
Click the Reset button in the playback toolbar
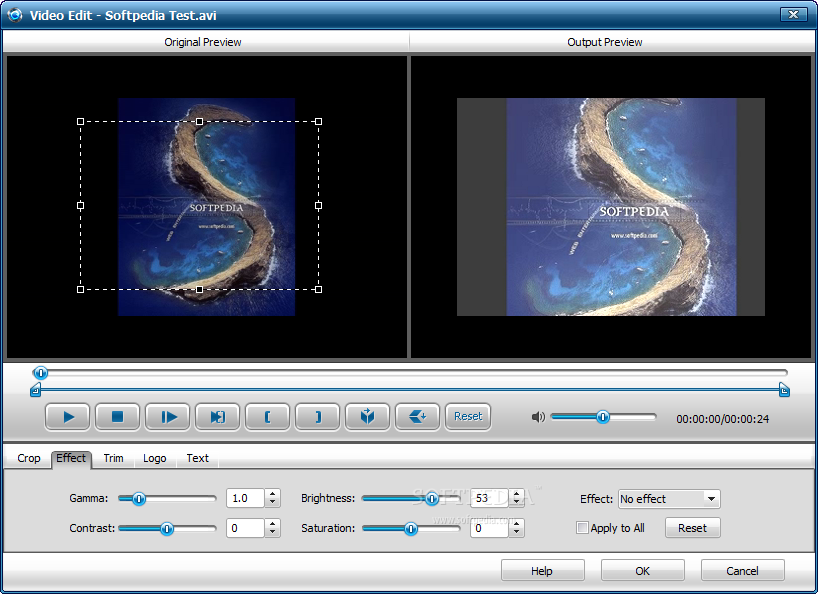468,417
